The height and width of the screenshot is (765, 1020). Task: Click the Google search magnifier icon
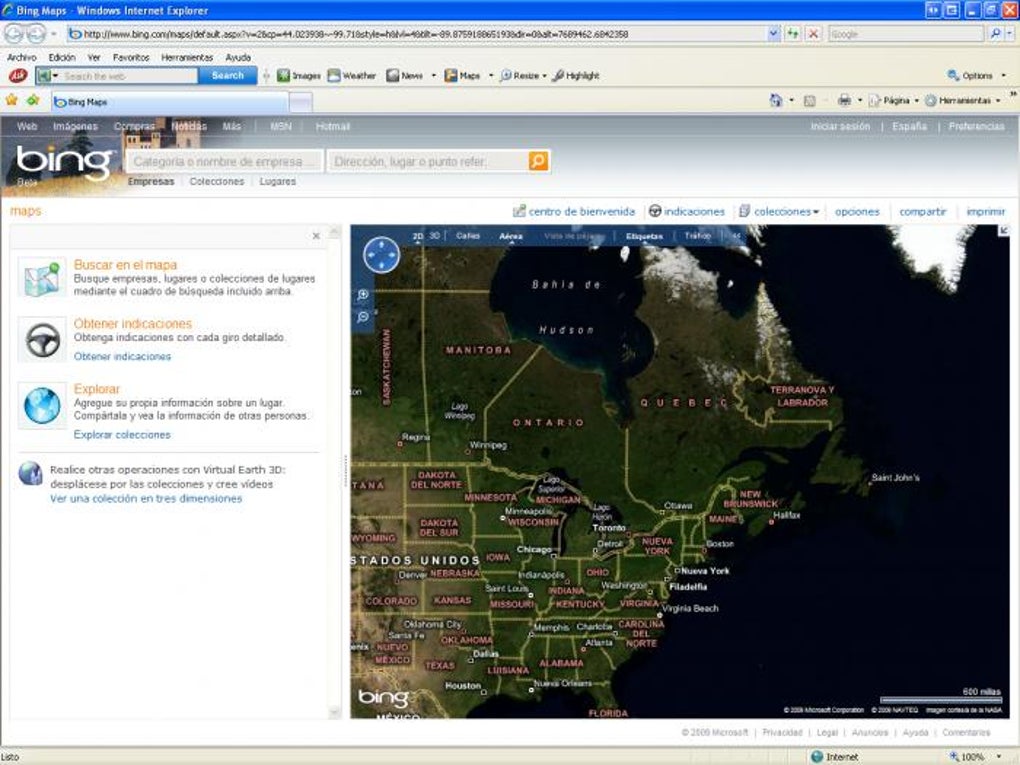995,34
